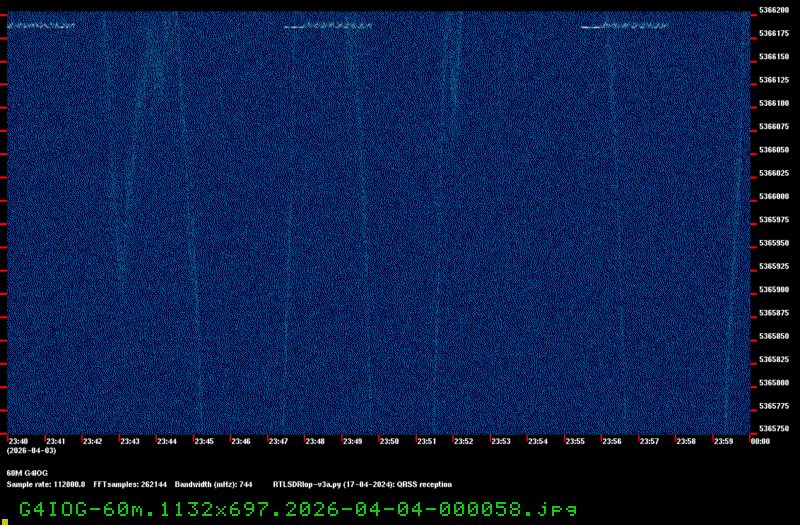800x525 pixels.
Task: Select the 23:47 time axis label
Action: pos(278,441)
